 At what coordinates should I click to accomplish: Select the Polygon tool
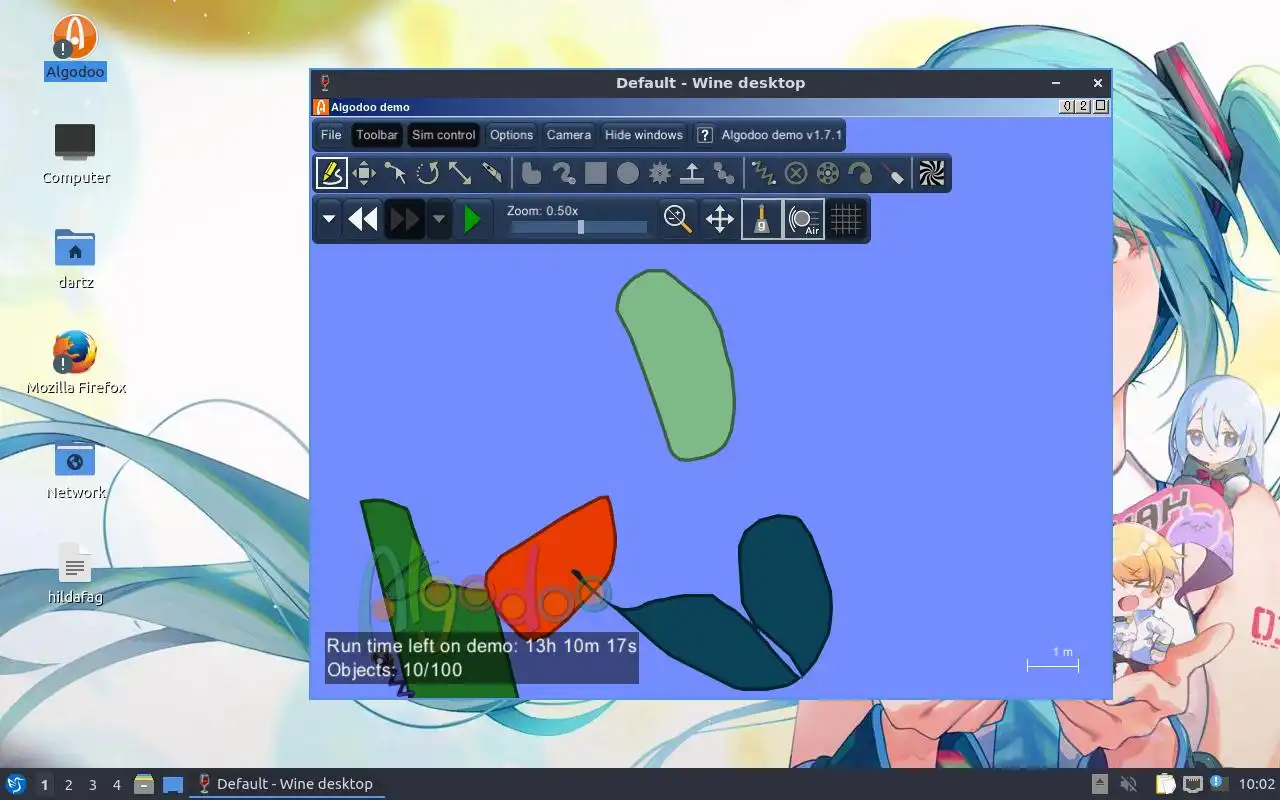[x=532, y=174]
